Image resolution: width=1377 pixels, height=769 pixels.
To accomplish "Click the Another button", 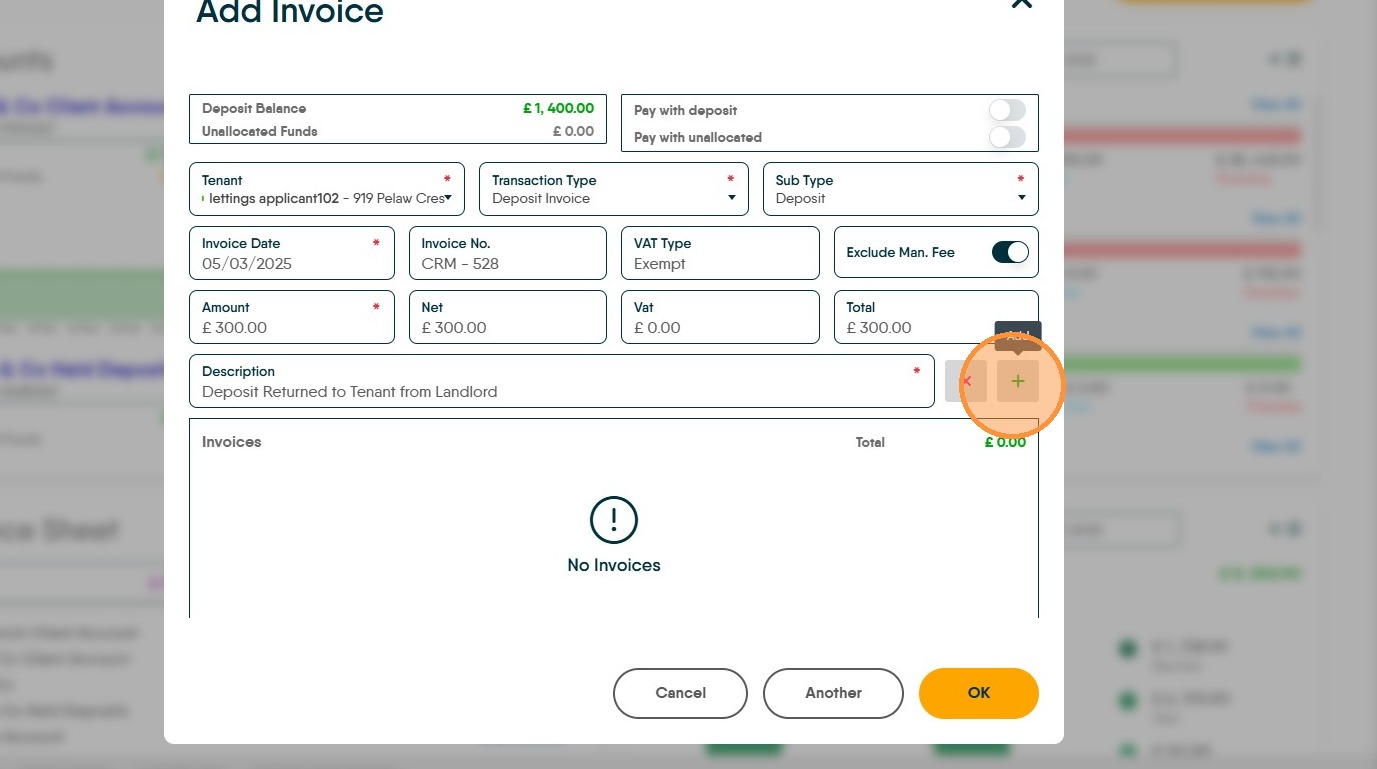I will coord(833,693).
